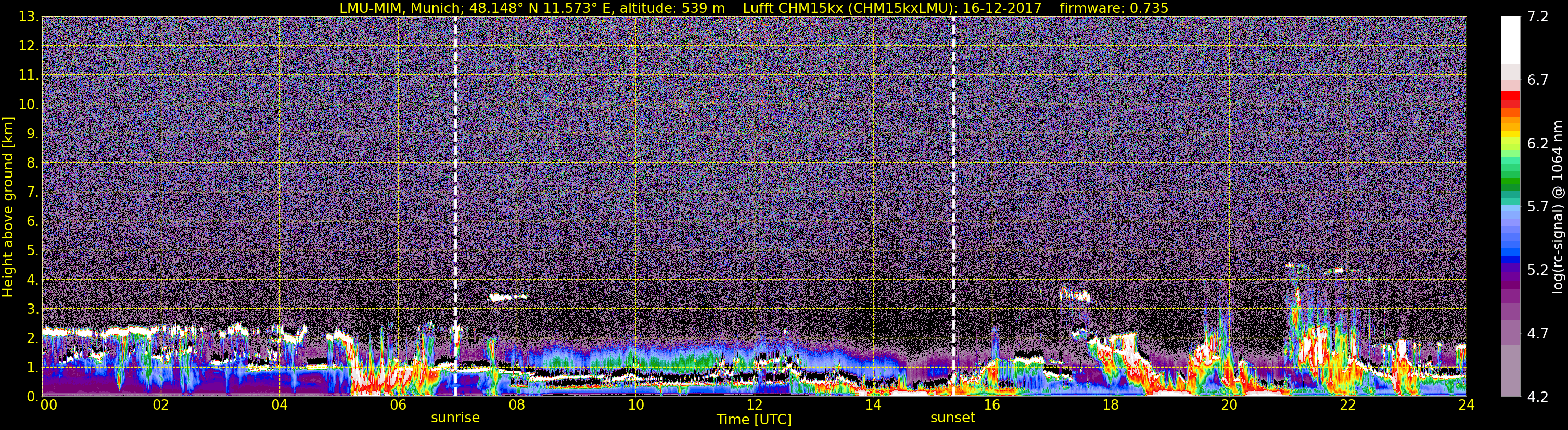Click the 6.7 colorbar value
The width and height of the screenshot is (1568, 430).
tap(1538, 80)
